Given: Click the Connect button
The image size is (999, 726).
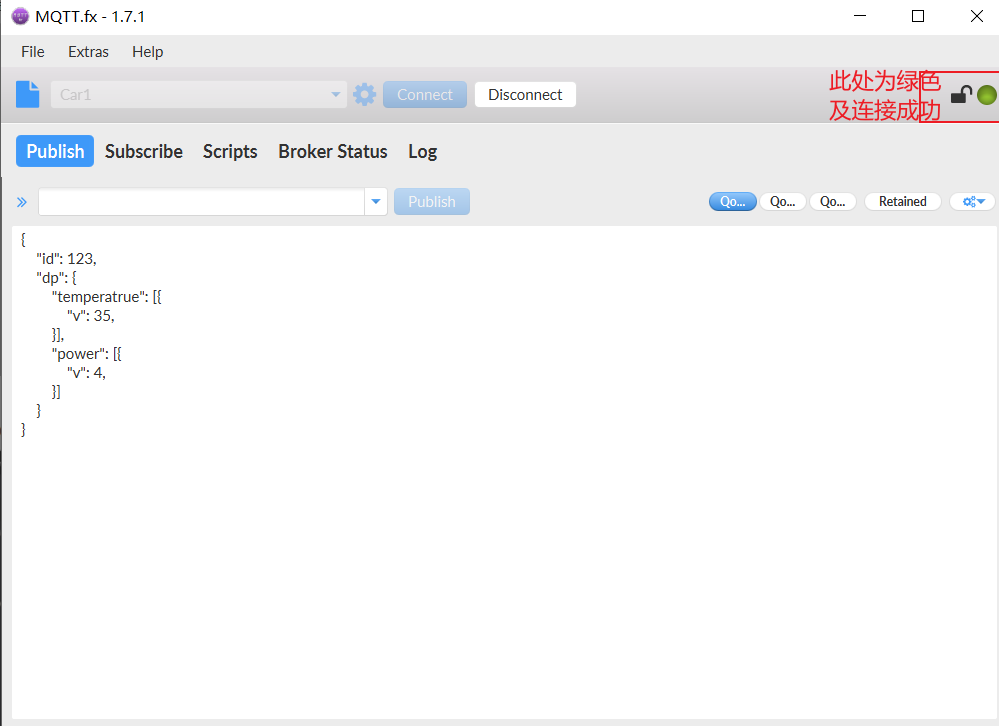Looking at the screenshot, I should [x=424, y=93].
